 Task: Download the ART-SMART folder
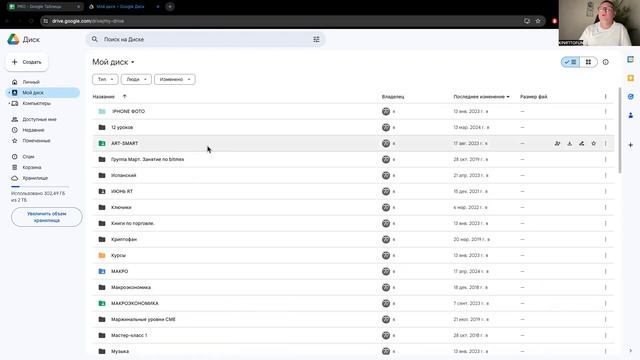click(569, 143)
